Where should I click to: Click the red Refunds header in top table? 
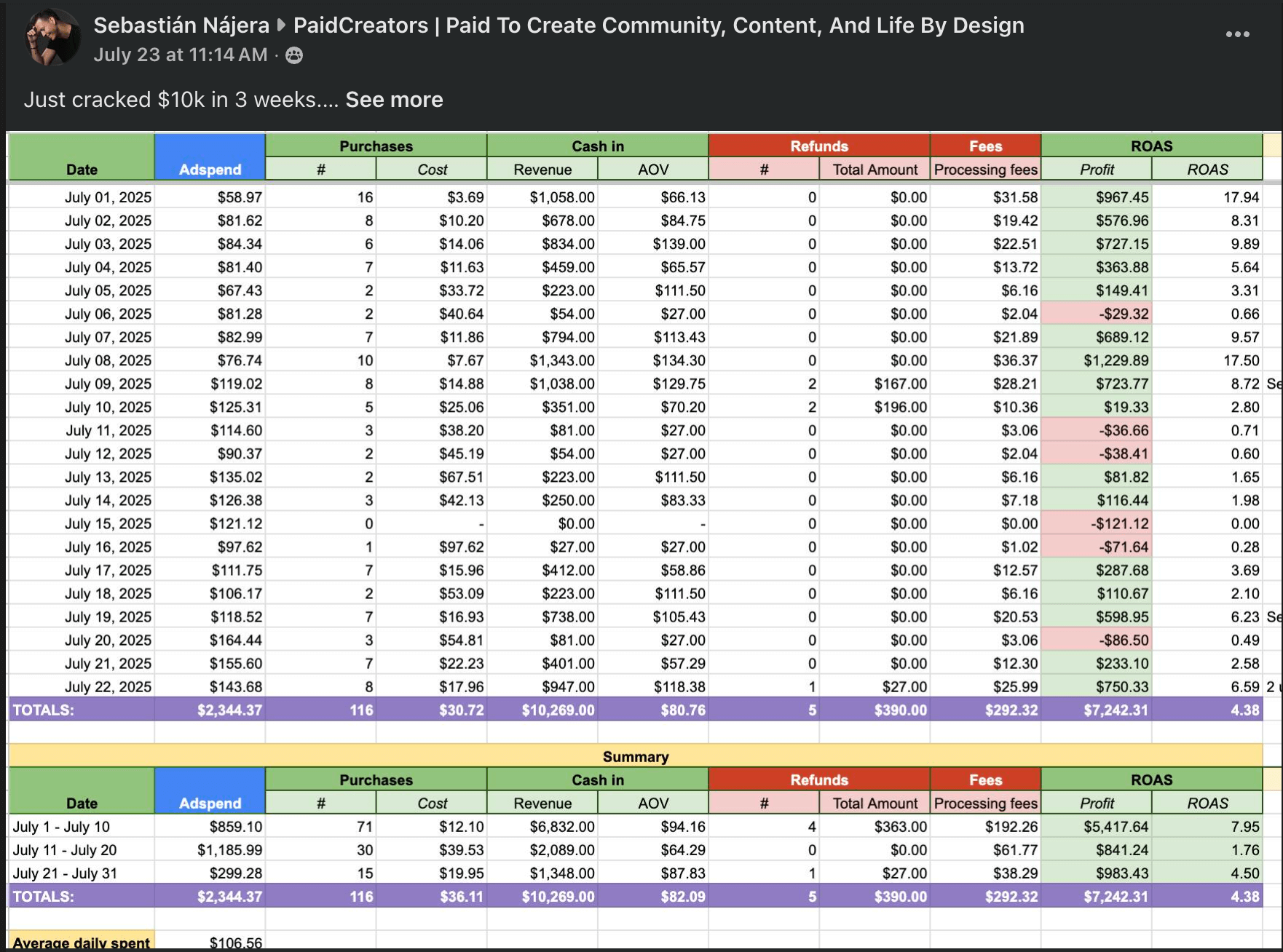[x=819, y=146]
